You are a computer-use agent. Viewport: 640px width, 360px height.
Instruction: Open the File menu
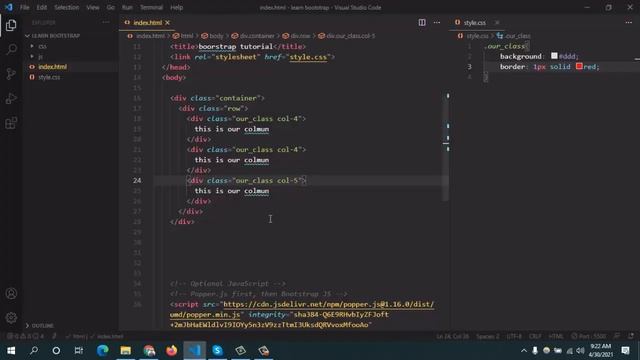click(24, 7)
